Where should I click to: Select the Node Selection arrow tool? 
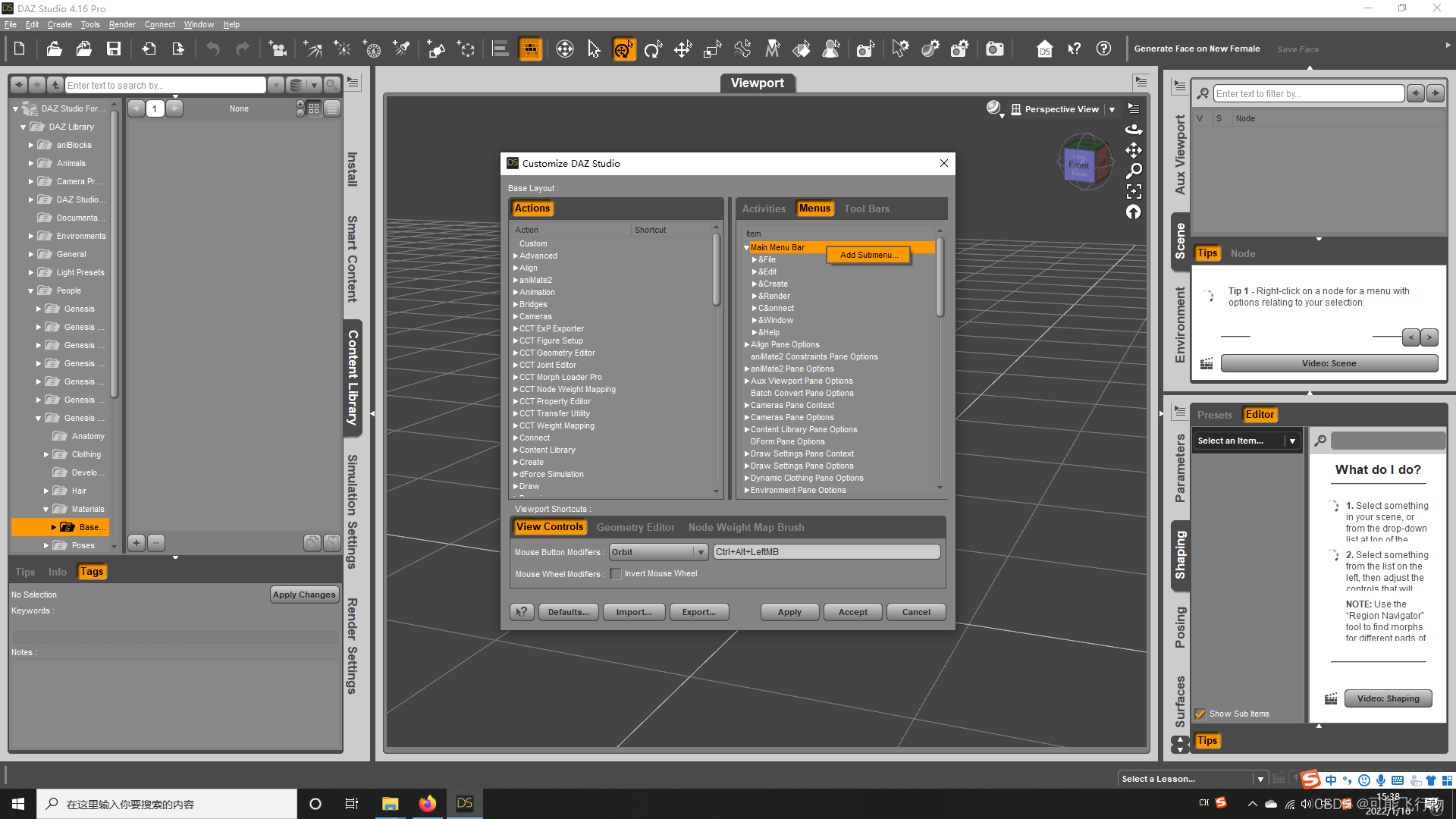point(594,49)
